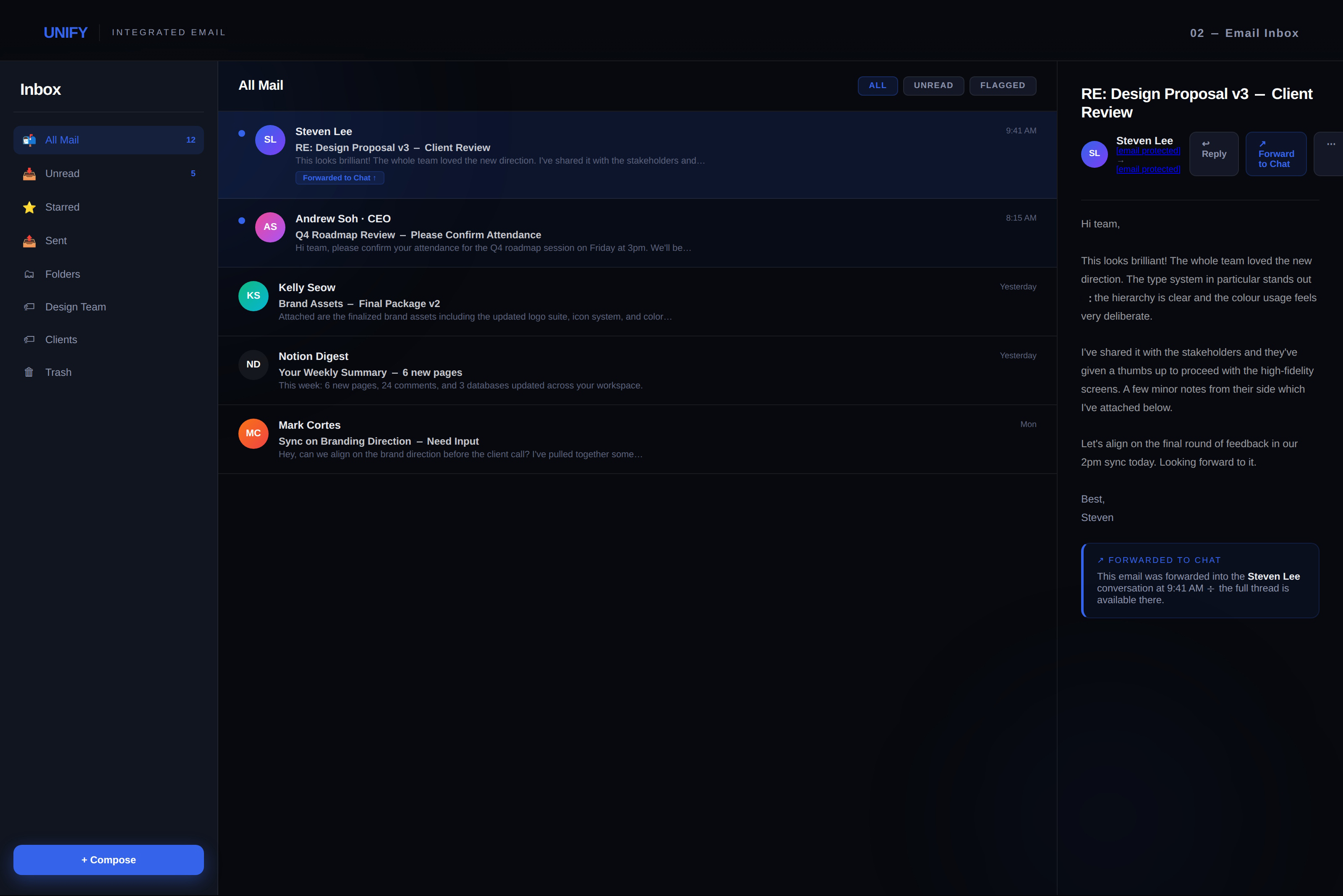Click Andrew Soh's AS avatar
This screenshot has height=896, width=1343.
(x=270, y=227)
